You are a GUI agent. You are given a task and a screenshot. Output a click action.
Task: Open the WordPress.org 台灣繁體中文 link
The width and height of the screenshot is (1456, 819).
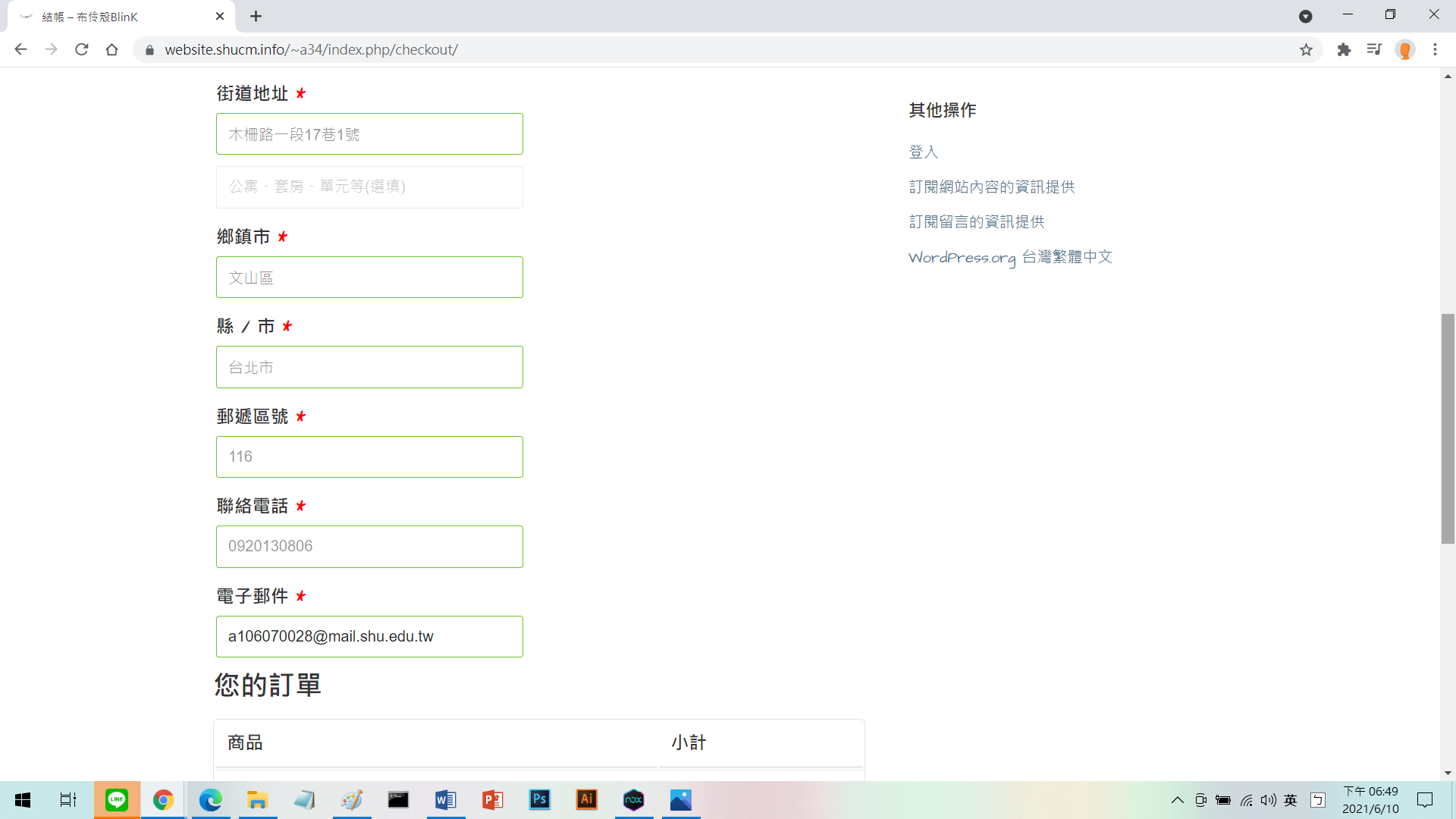1010,257
